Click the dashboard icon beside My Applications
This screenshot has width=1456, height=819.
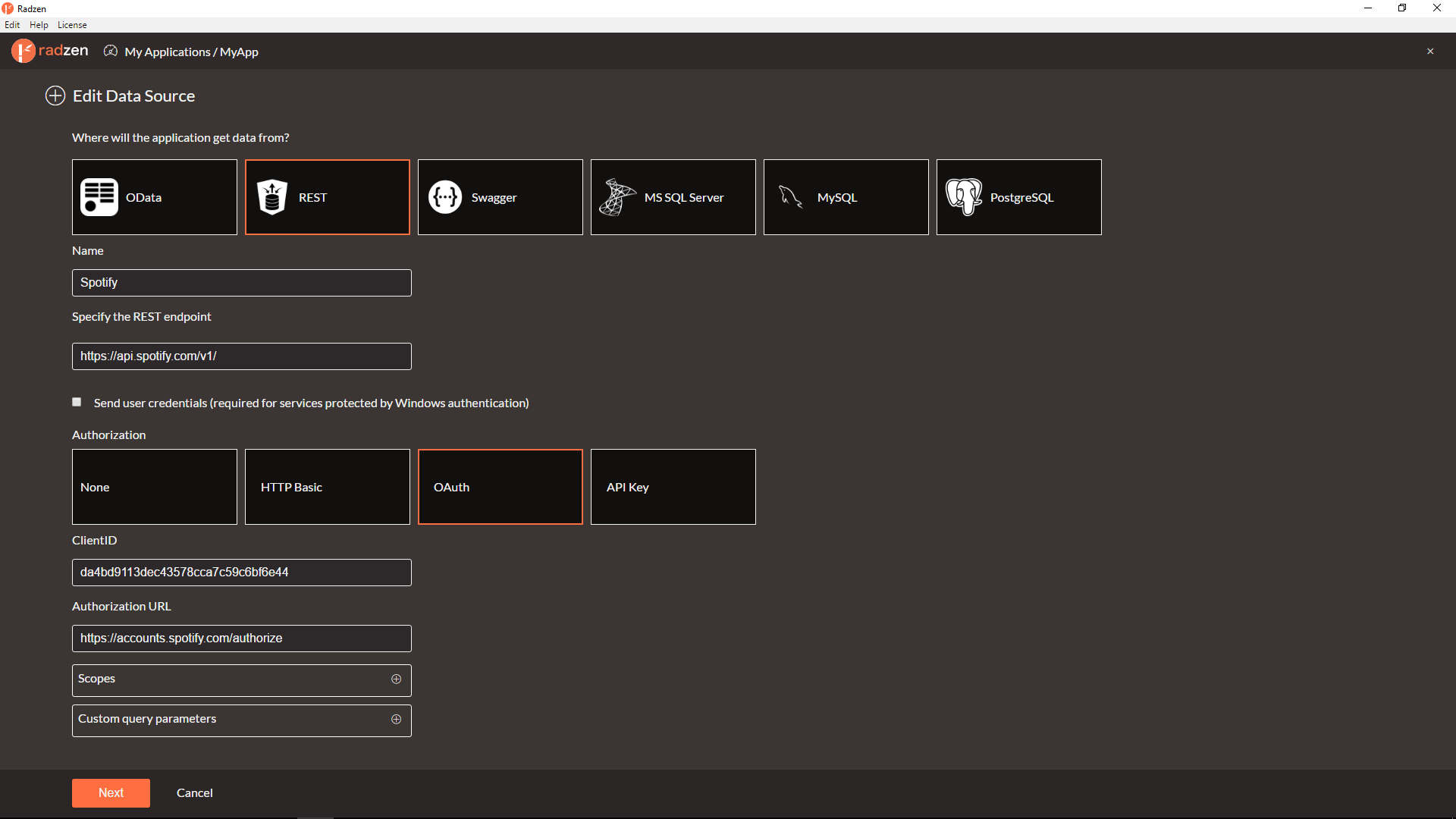[111, 51]
